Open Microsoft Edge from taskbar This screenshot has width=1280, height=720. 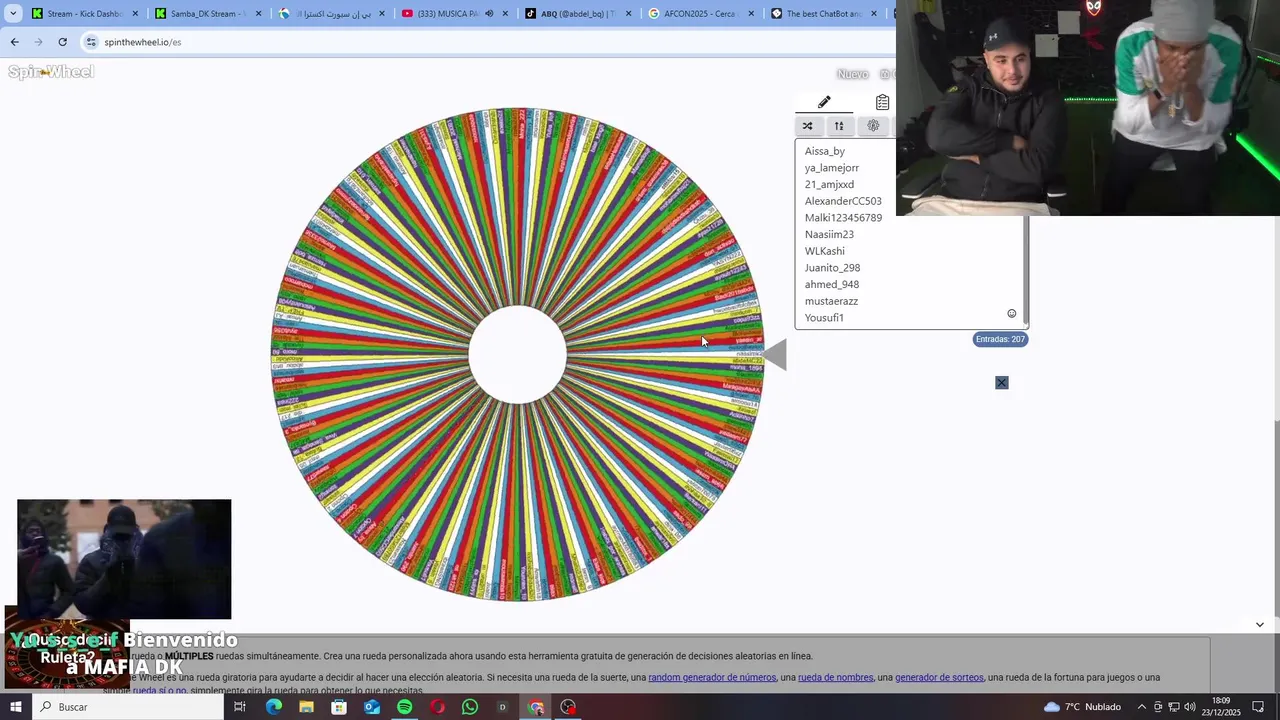(274, 707)
